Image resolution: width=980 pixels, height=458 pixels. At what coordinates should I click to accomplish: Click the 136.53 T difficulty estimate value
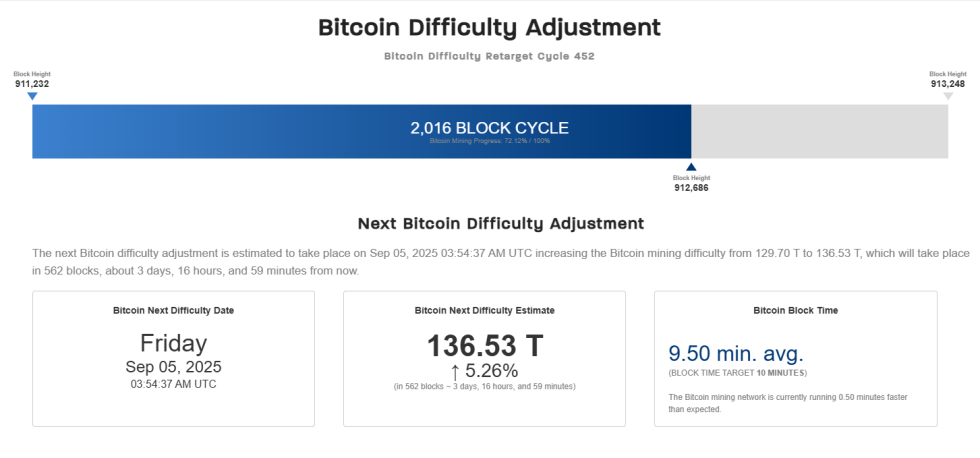[485, 346]
